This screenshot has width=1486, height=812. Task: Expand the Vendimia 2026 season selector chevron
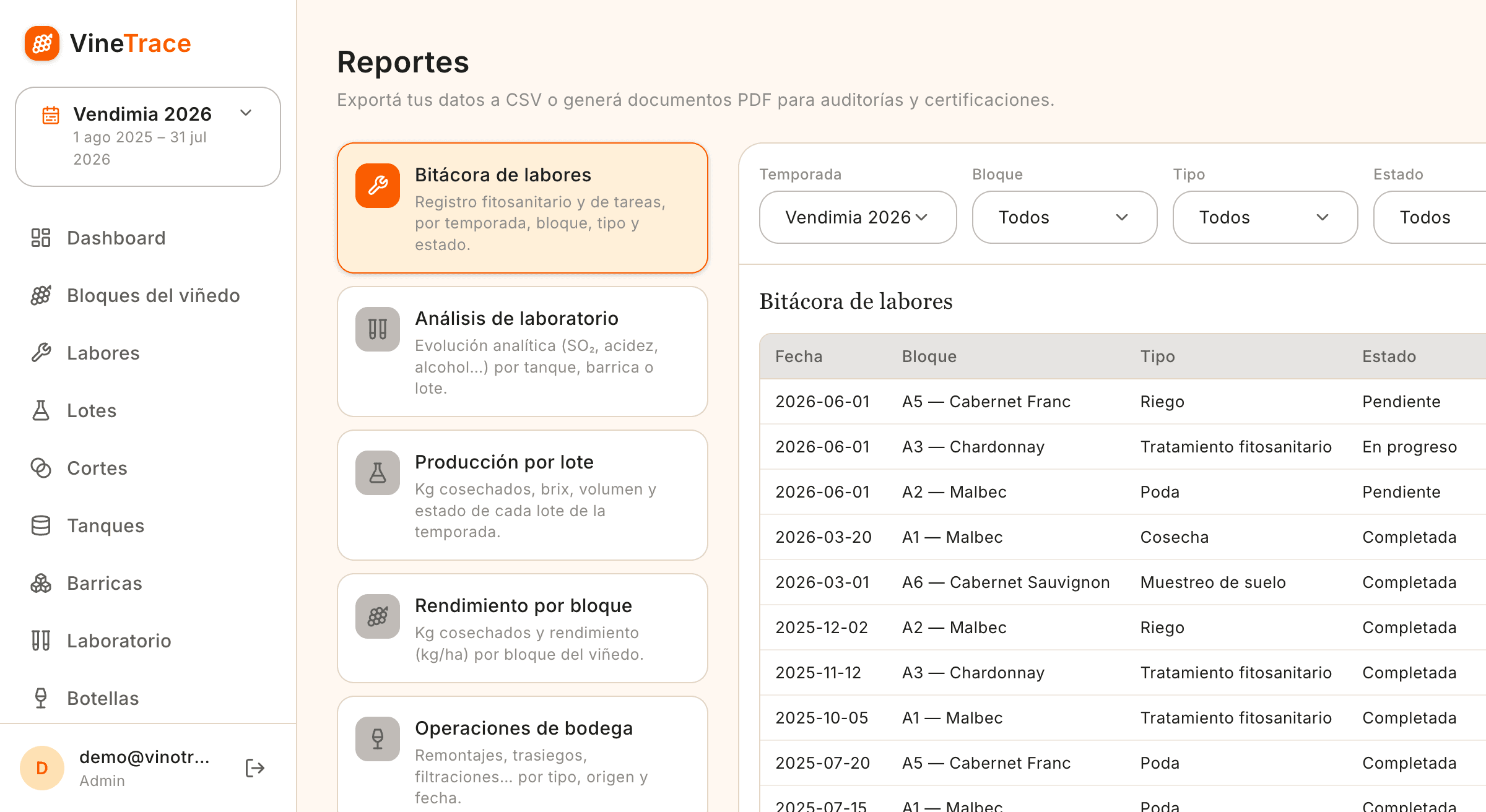pos(246,113)
